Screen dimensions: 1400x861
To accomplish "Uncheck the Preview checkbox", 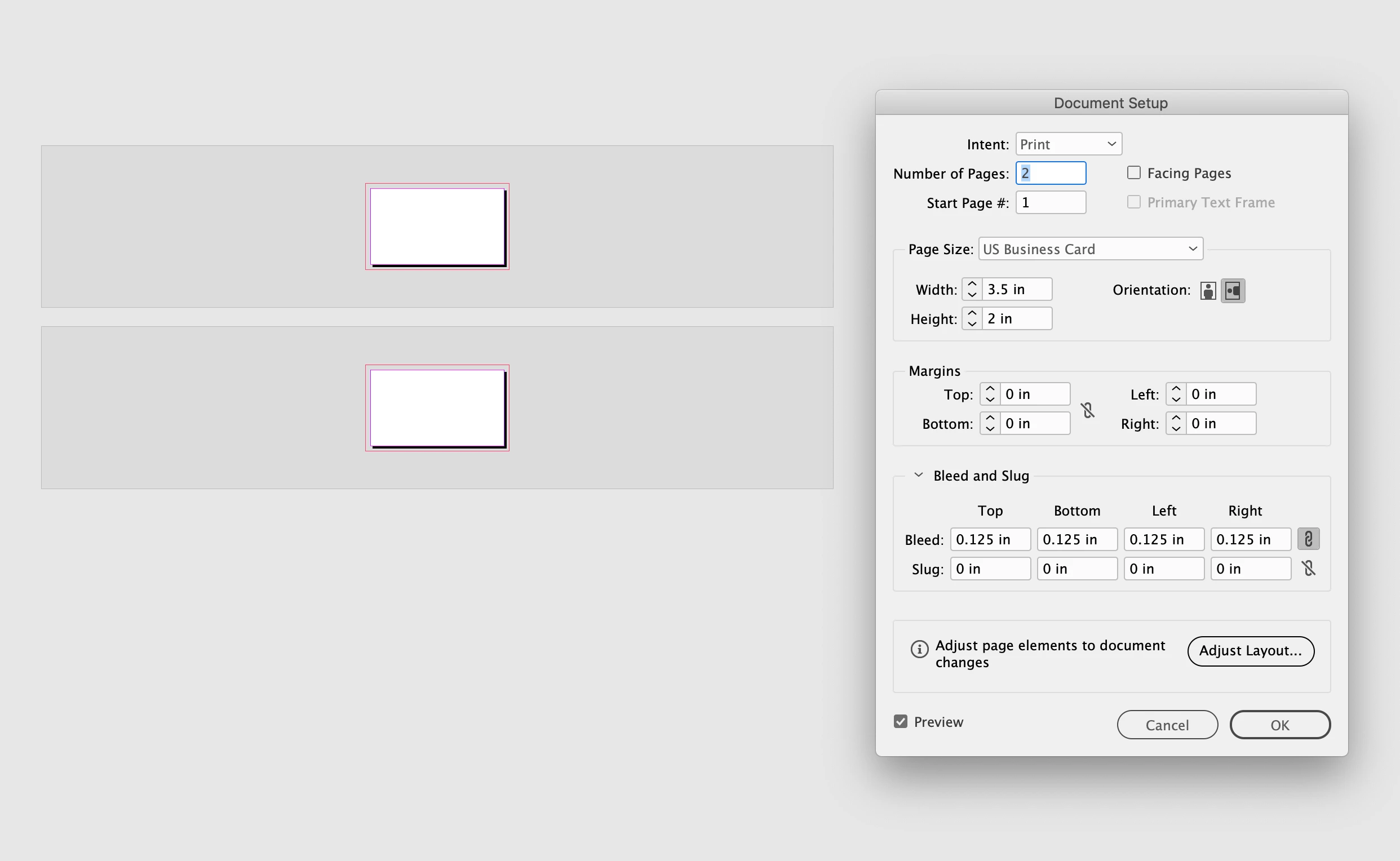I will (x=901, y=721).
